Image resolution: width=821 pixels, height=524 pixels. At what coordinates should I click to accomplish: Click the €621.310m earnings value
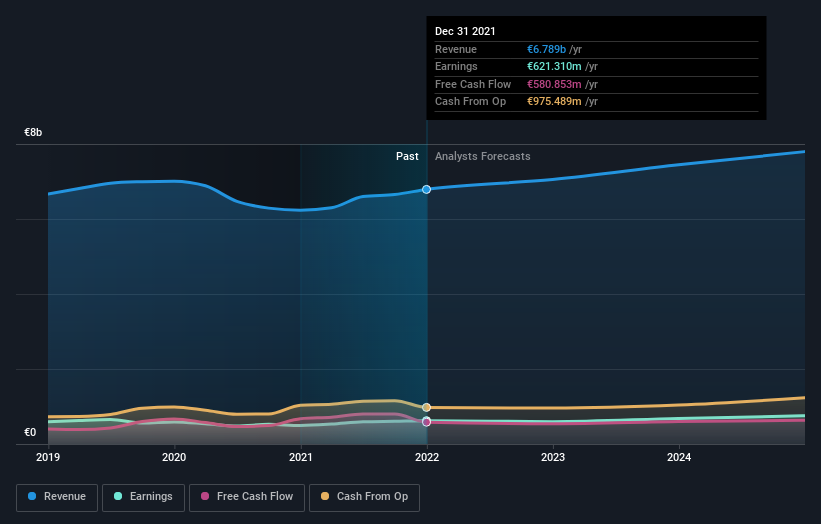[554, 66]
